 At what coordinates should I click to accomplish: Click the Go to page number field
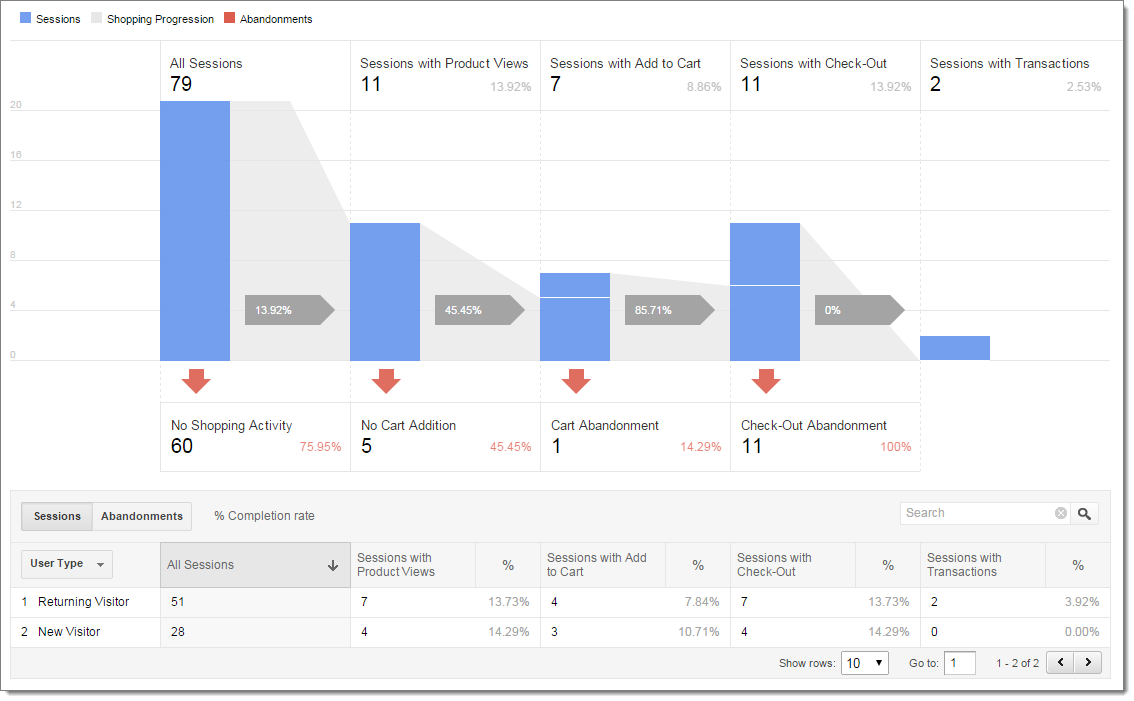coord(960,663)
